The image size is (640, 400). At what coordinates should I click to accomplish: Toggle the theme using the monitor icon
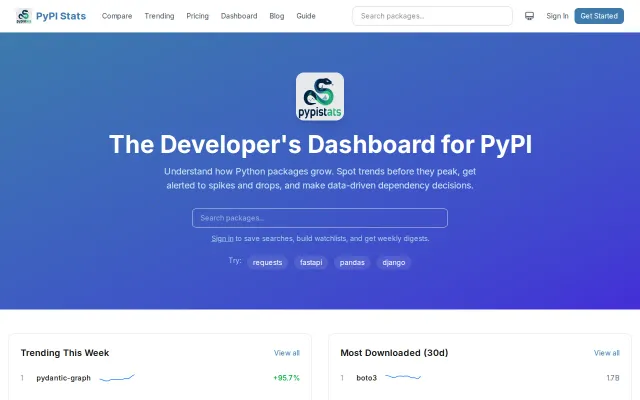click(529, 16)
